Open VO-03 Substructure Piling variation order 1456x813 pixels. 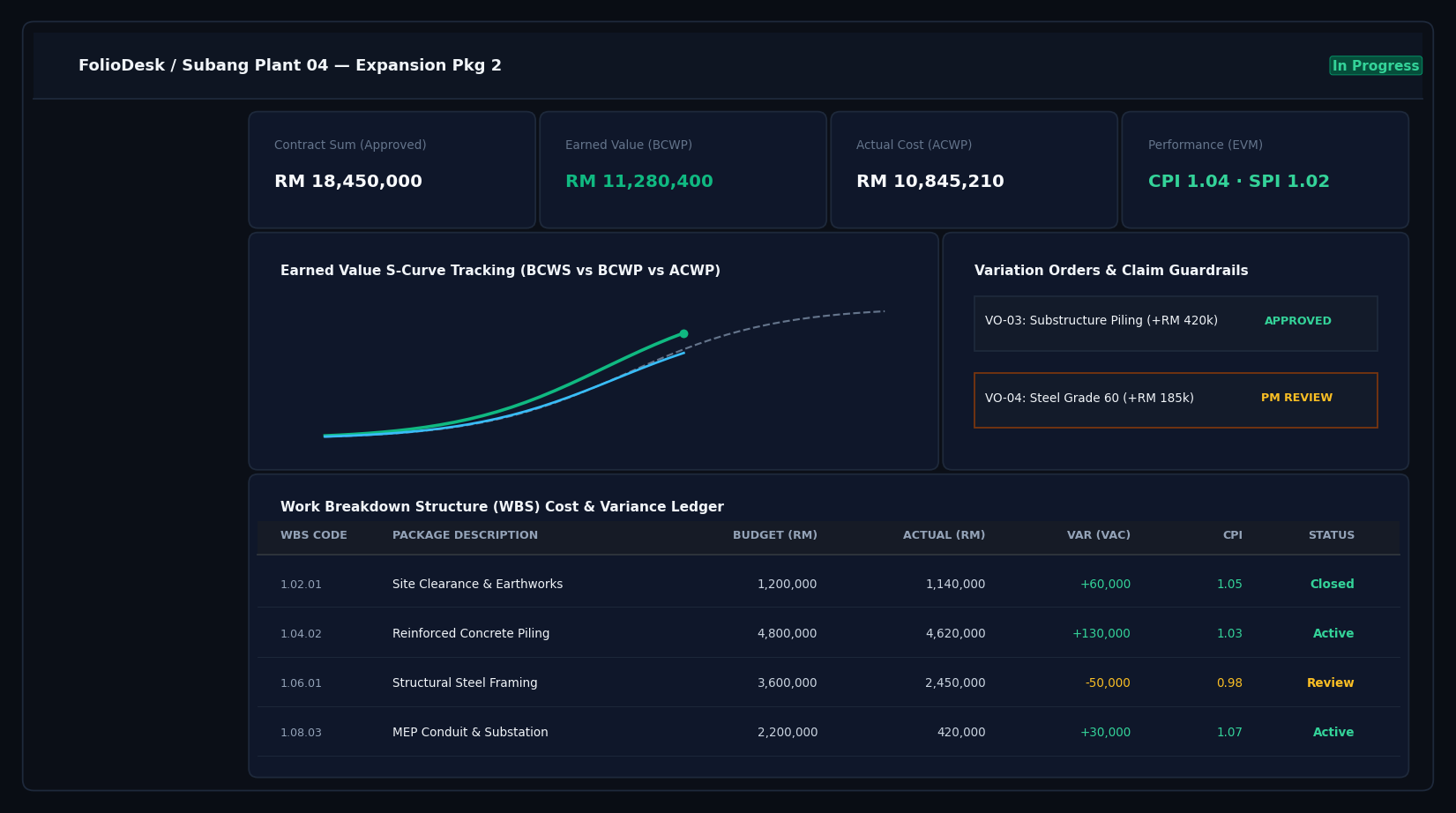(1176, 323)
